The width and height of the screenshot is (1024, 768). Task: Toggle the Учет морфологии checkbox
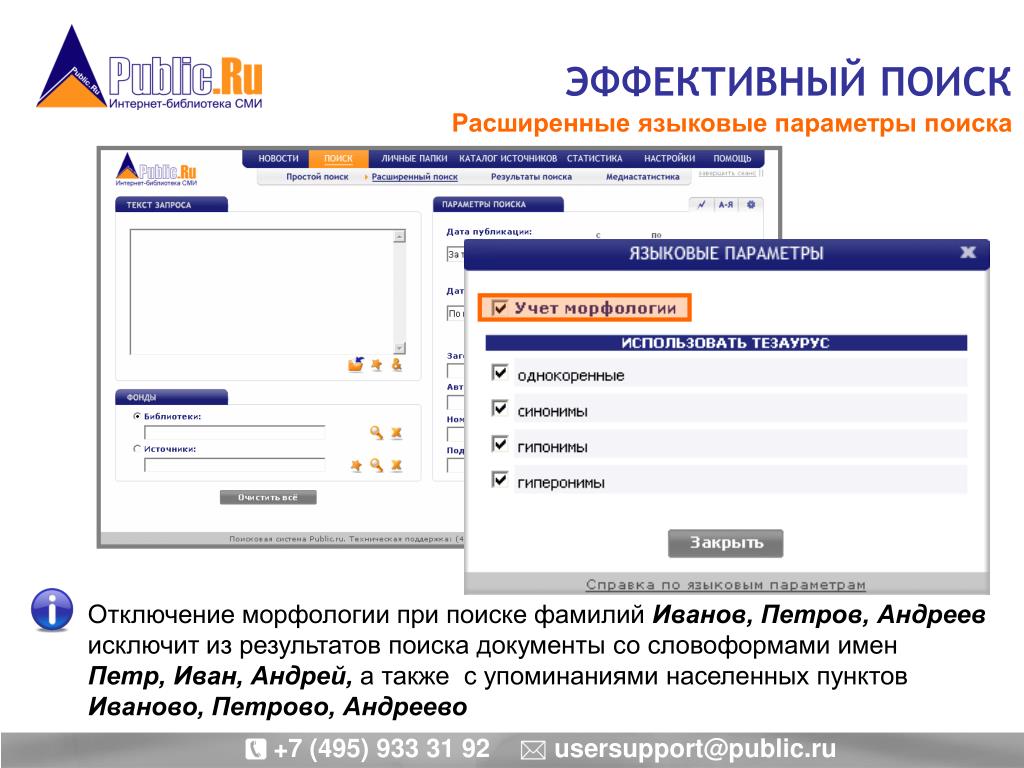point(500,308)
